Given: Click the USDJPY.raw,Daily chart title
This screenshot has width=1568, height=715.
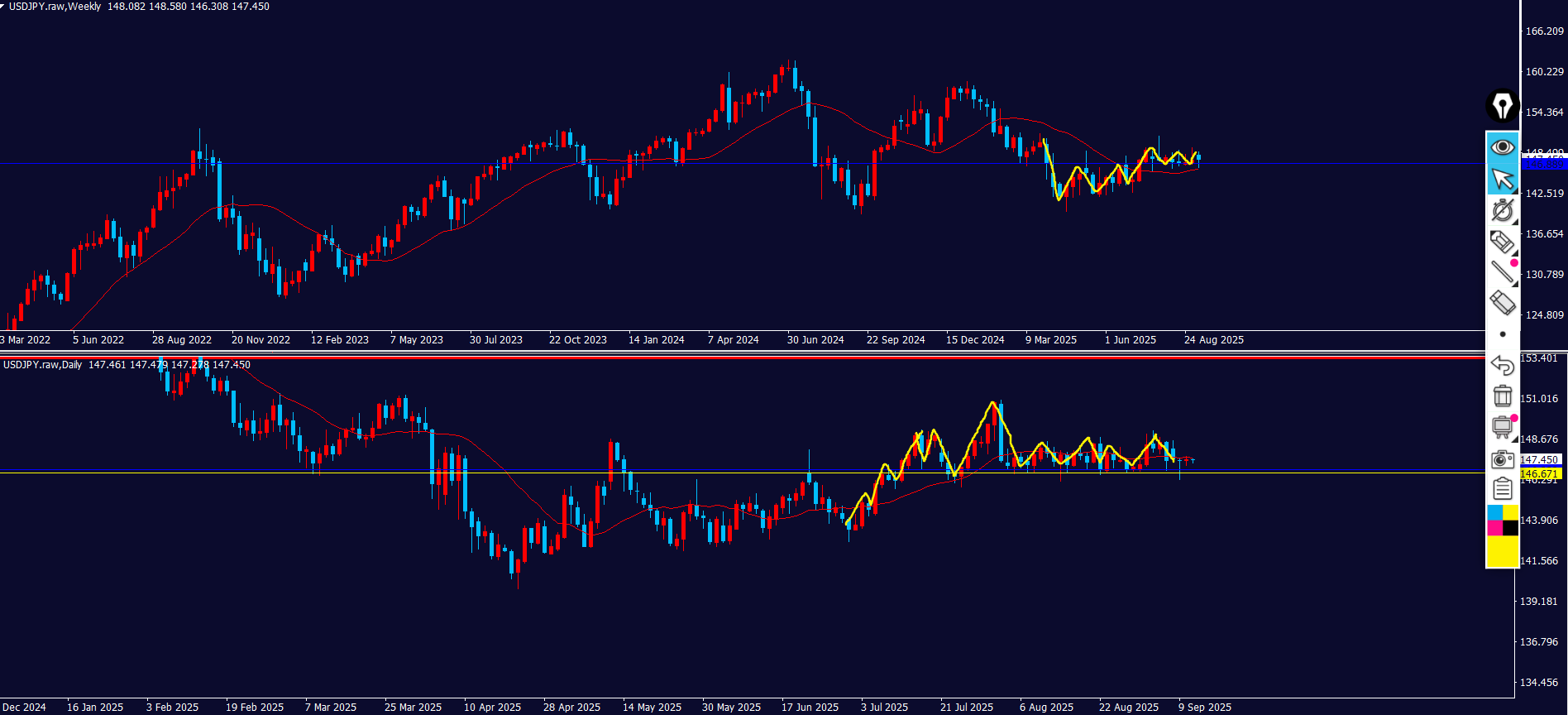Looking at the screenshot, I should pos(43,365).
